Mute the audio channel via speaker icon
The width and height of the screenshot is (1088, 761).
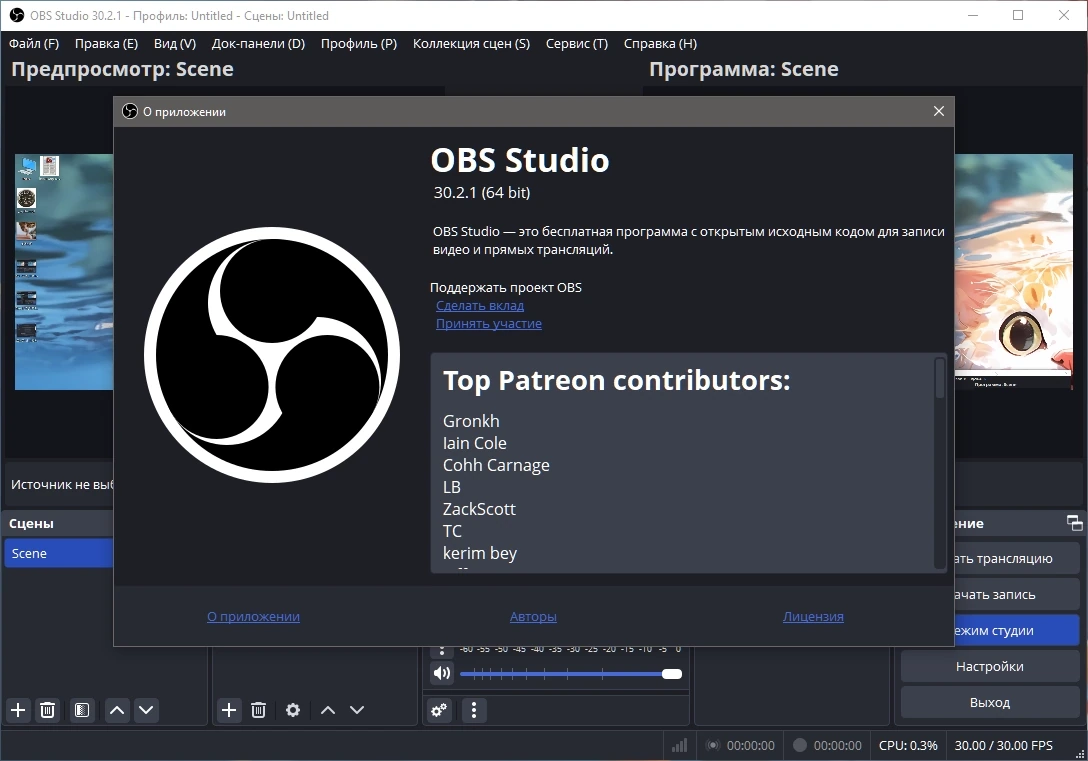point(441,673)
